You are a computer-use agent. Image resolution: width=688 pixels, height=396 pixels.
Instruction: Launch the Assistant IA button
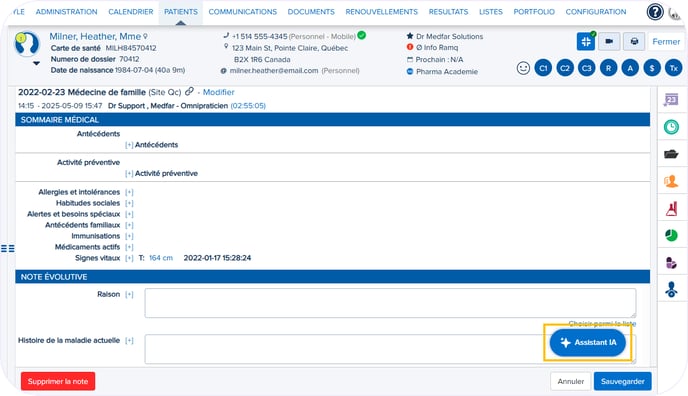588,342
